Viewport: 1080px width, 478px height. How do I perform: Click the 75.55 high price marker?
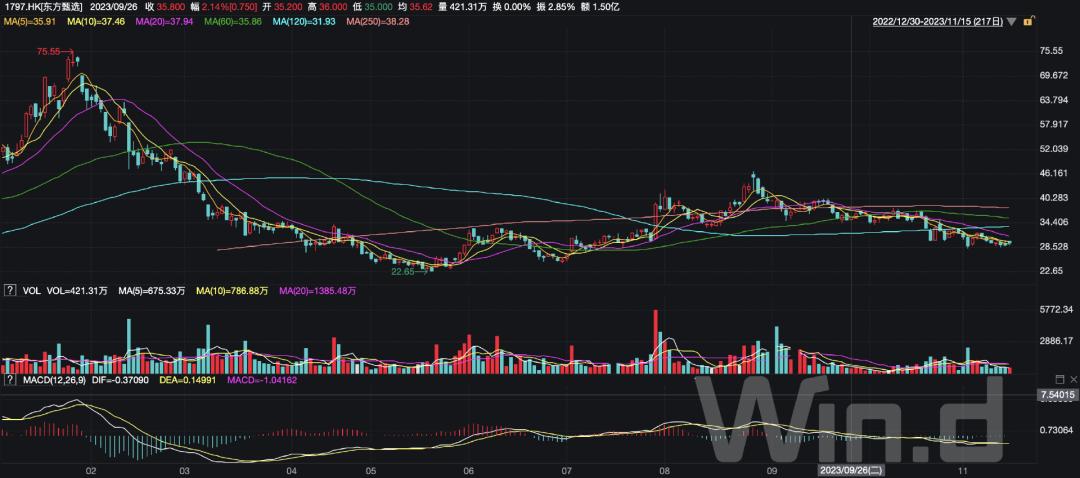(x=50, y=51)
